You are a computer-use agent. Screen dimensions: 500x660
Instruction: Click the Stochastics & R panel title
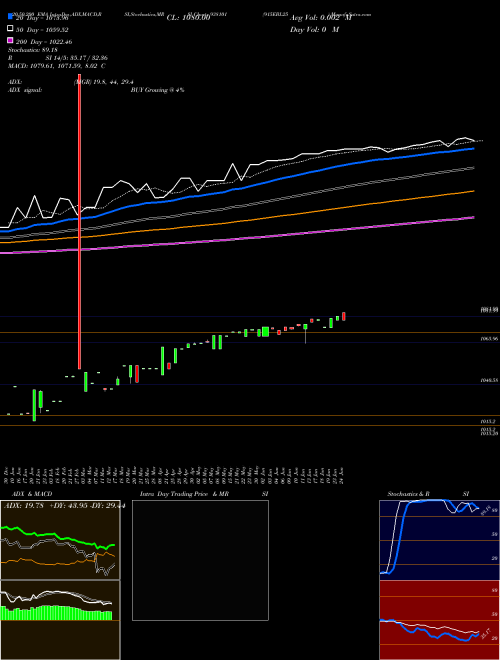tap(408, 494)
